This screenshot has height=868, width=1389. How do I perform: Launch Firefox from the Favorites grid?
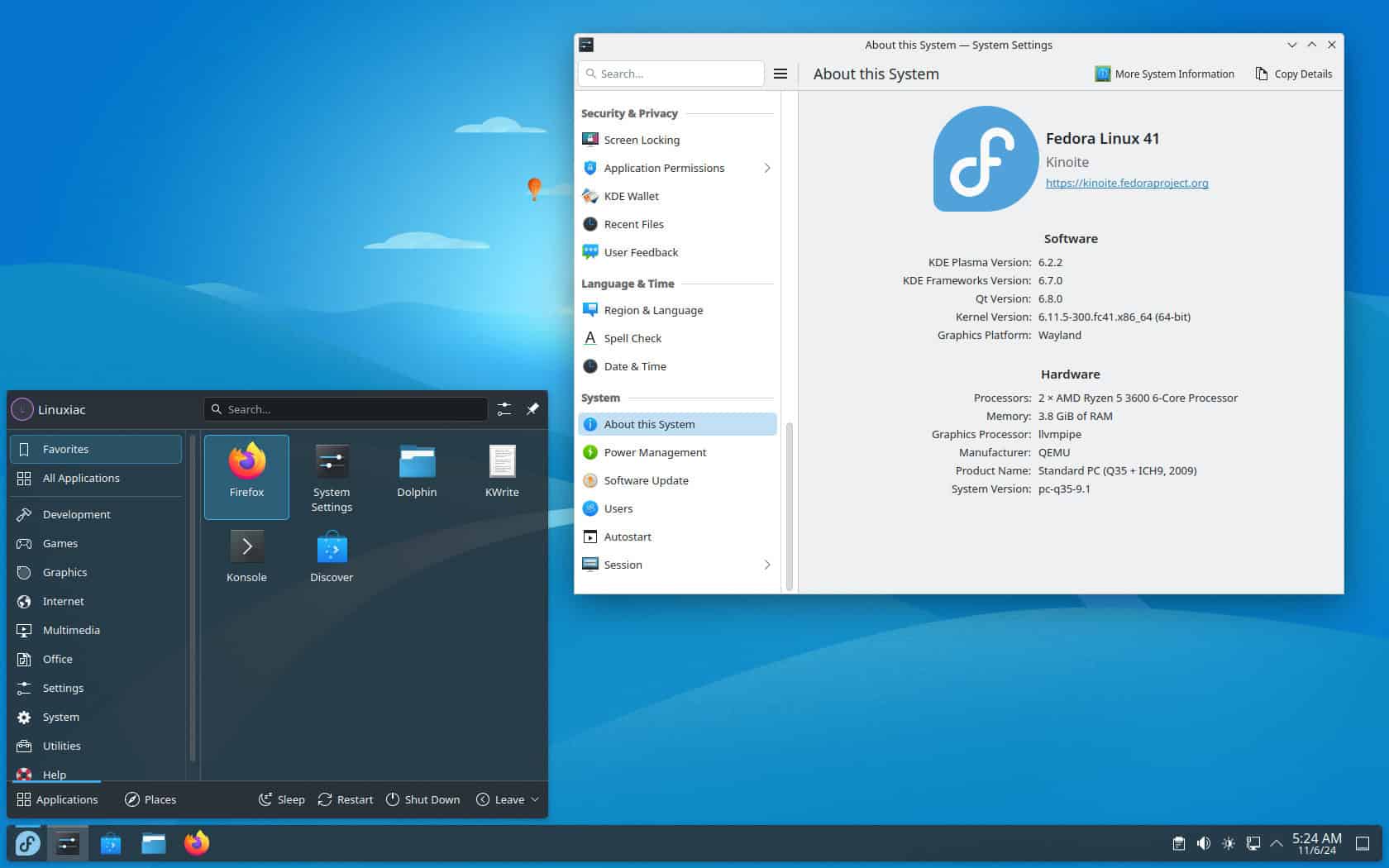246,471
